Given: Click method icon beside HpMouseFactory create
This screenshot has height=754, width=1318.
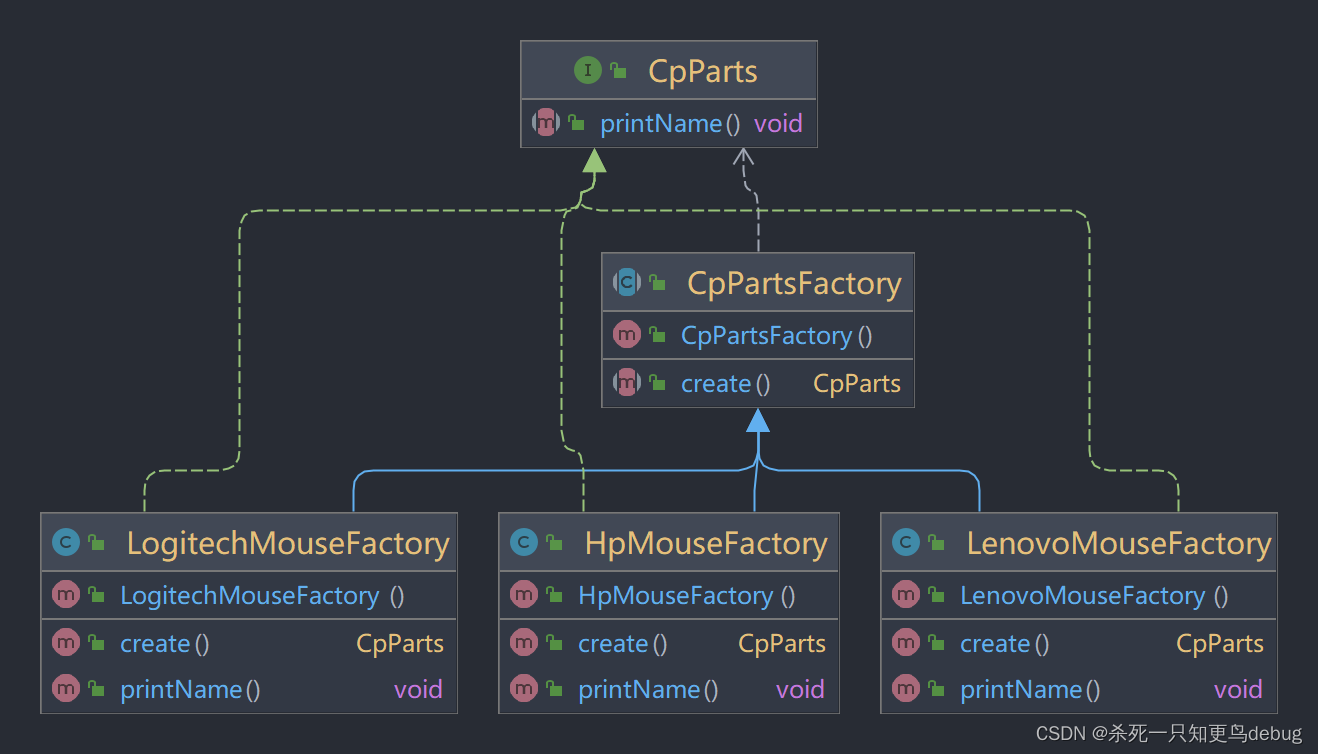Looking at the screenshot, I should (x=524, y=643).
